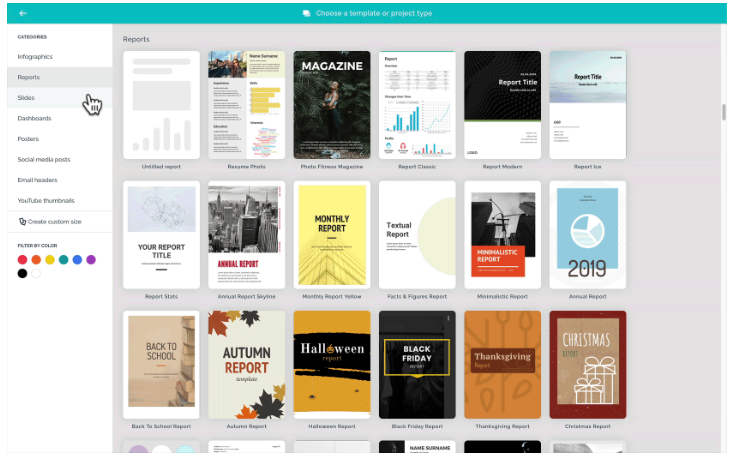Choose the Back To School Report template
Image resolution: width=736 pixels, height=460 pixels.
tap(161, 365)
